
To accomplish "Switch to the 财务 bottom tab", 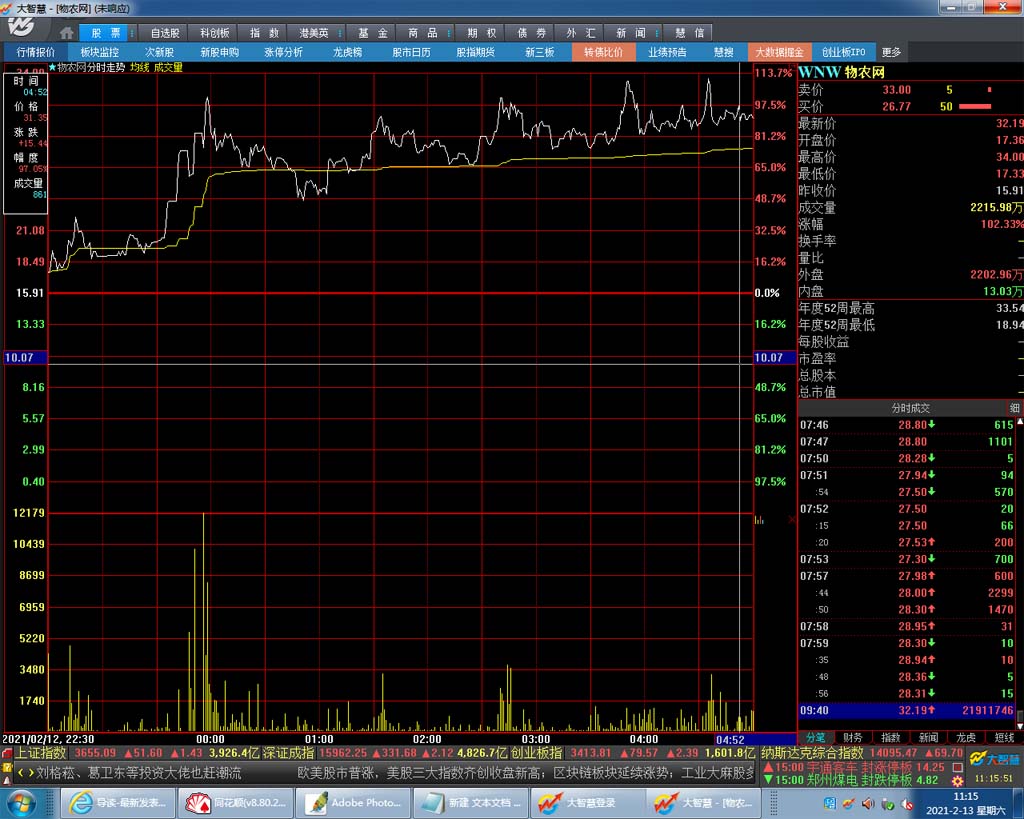I will (x=853, y=737).
